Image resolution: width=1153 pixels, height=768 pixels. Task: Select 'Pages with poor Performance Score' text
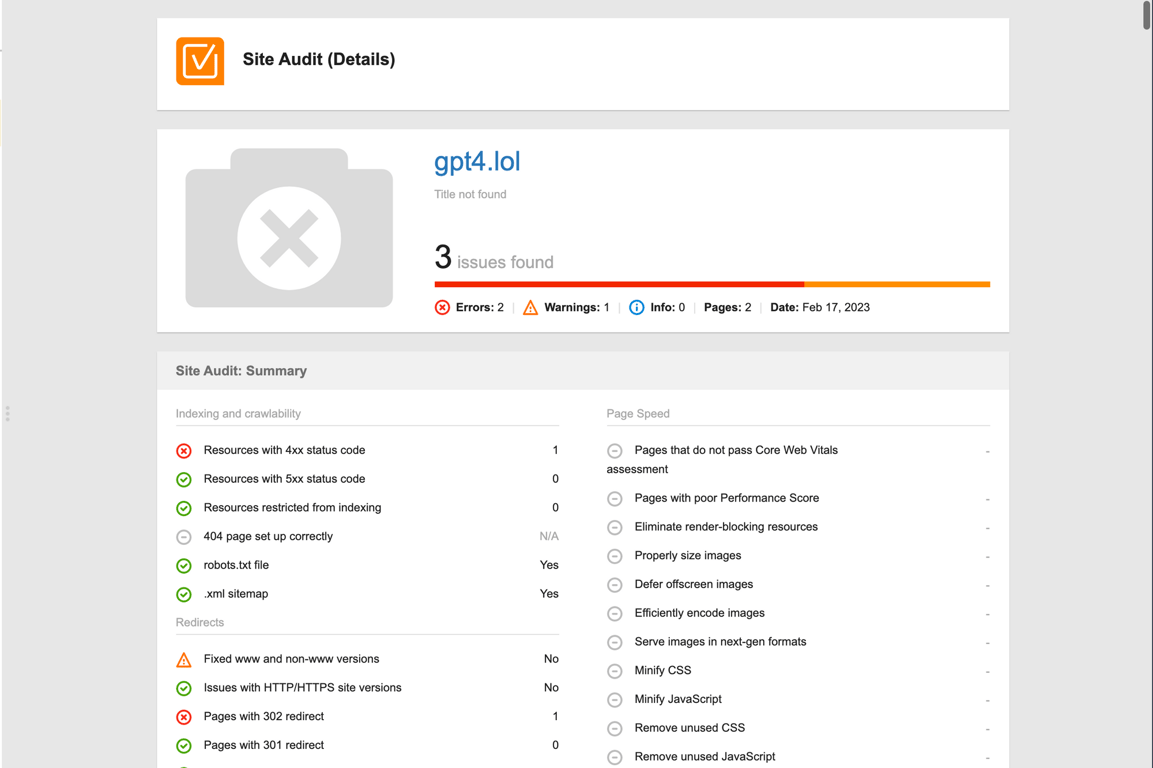click(x=727, y=498)
